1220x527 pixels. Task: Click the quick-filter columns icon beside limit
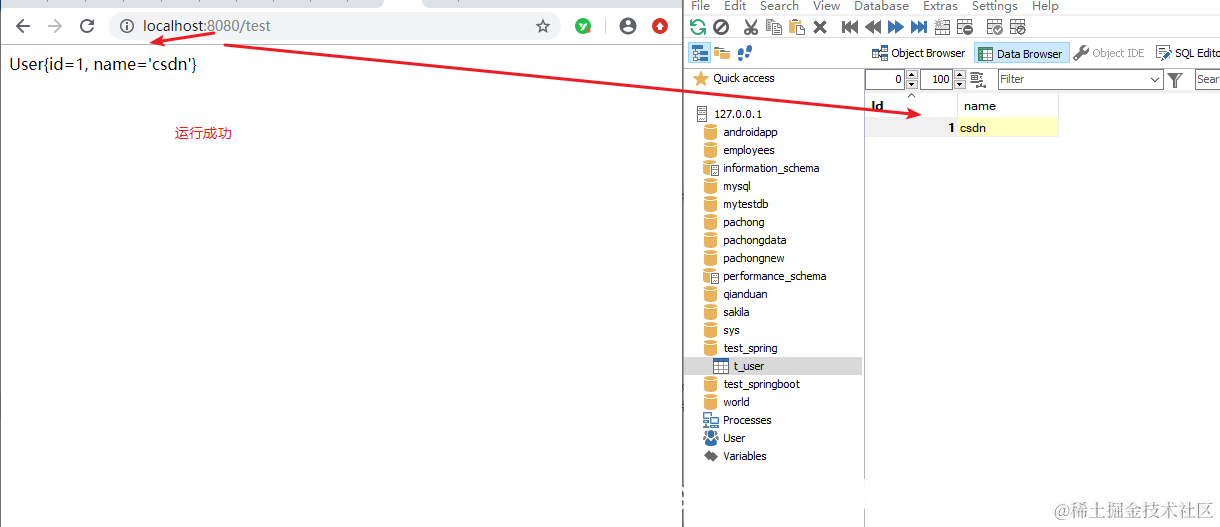point(977,79)
